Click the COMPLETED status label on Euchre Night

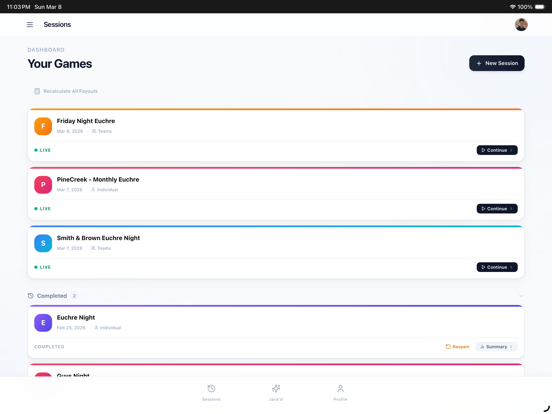(x=49, y=347)
